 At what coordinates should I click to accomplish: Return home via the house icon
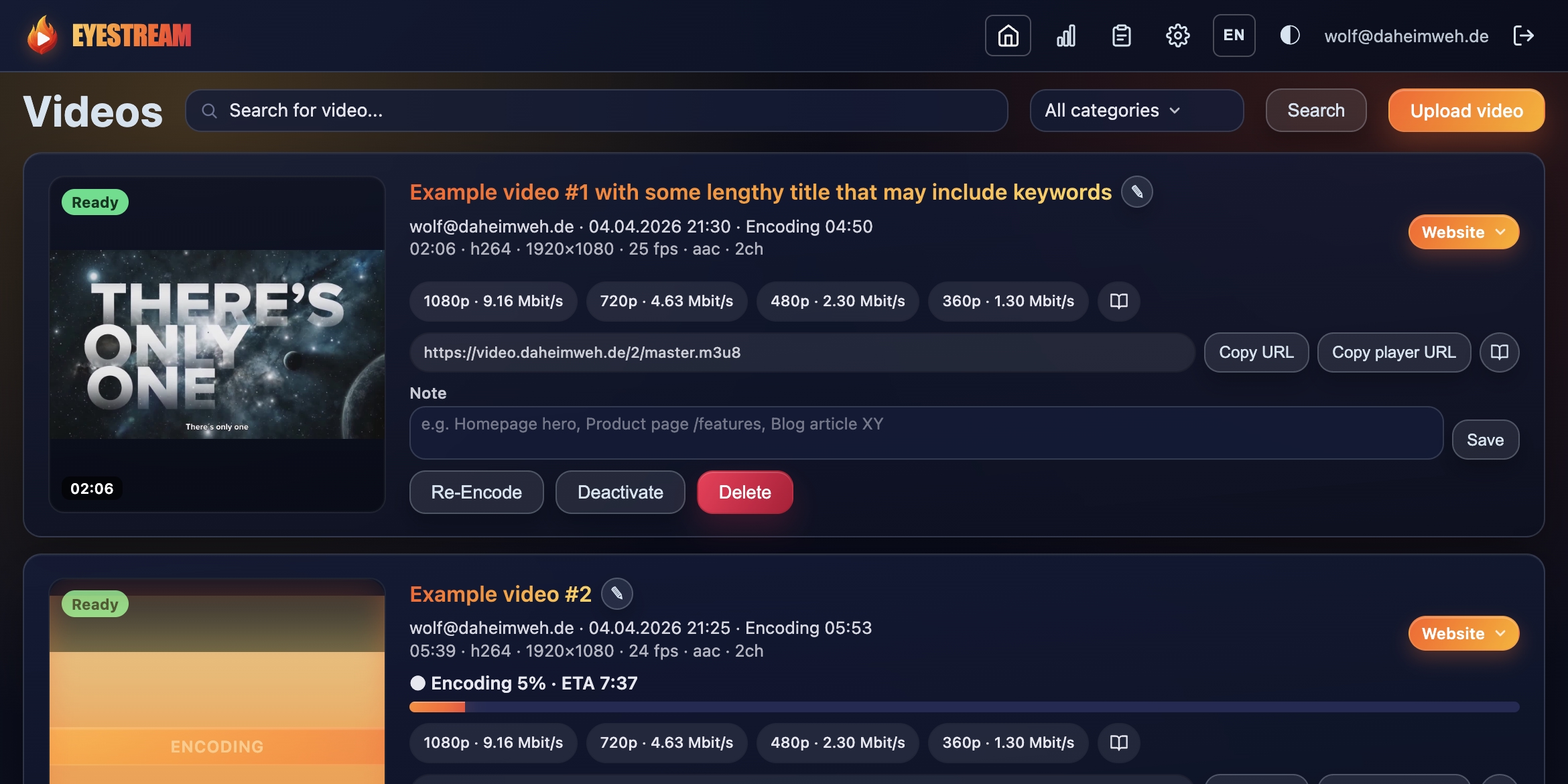pos(1008,36)
